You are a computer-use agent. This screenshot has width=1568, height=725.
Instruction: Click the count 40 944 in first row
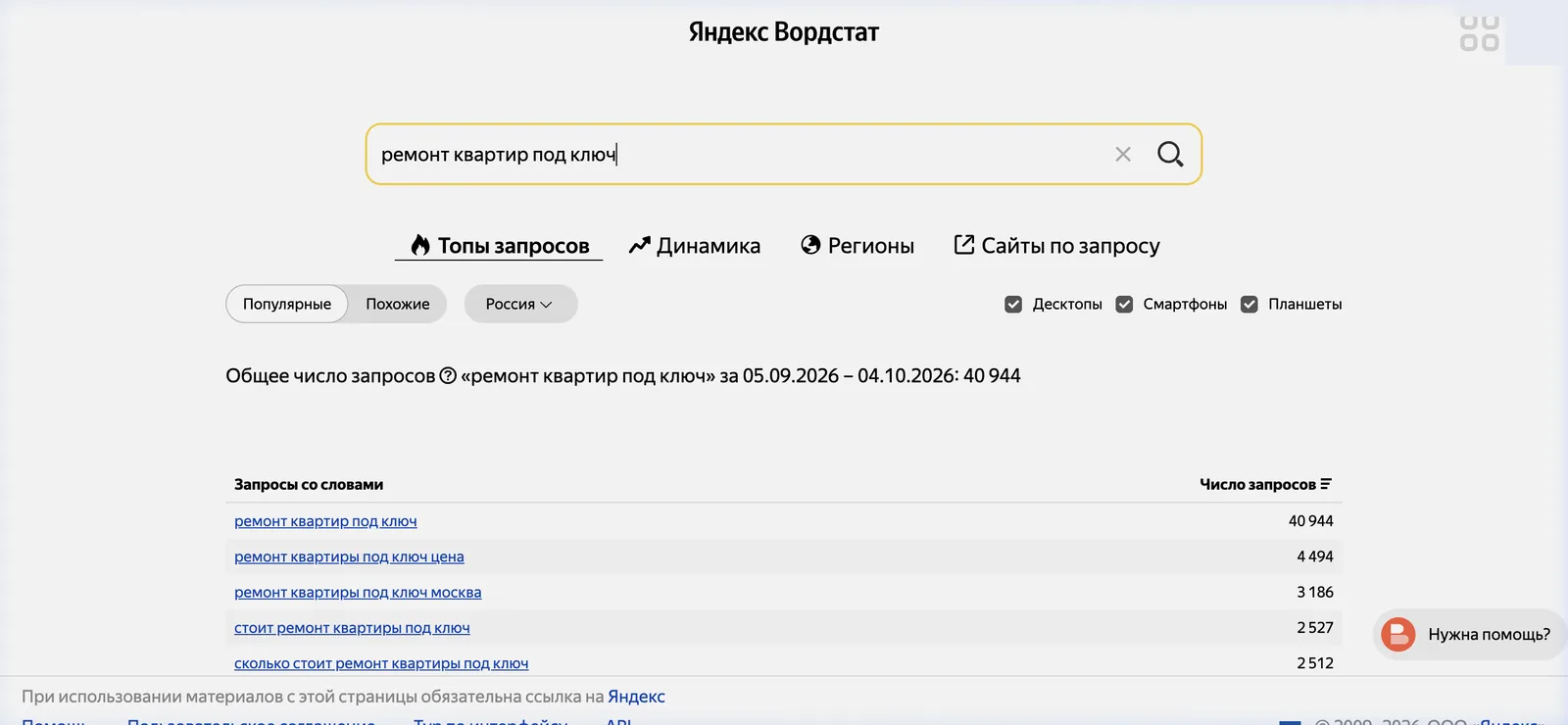click(1311, 521)
